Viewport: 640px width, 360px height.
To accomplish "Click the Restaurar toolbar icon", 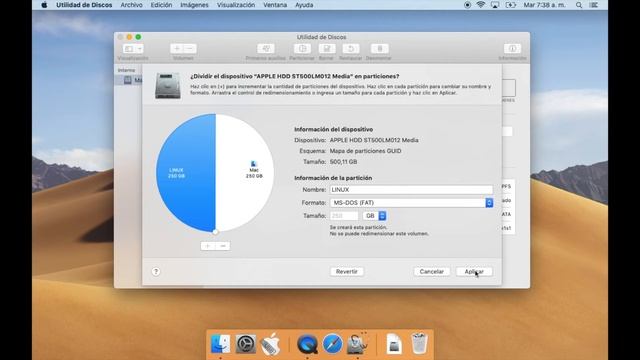I will point(351,49).
